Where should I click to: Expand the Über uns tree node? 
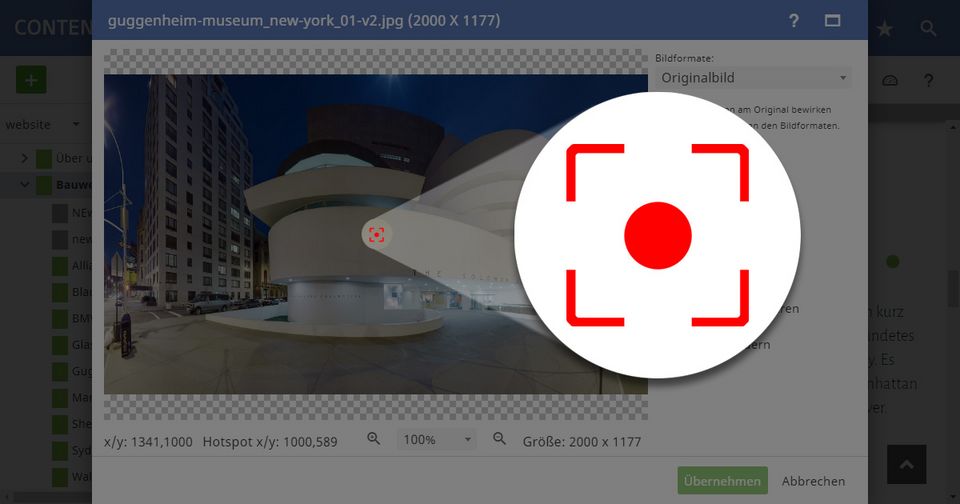[x=25, y=158]
